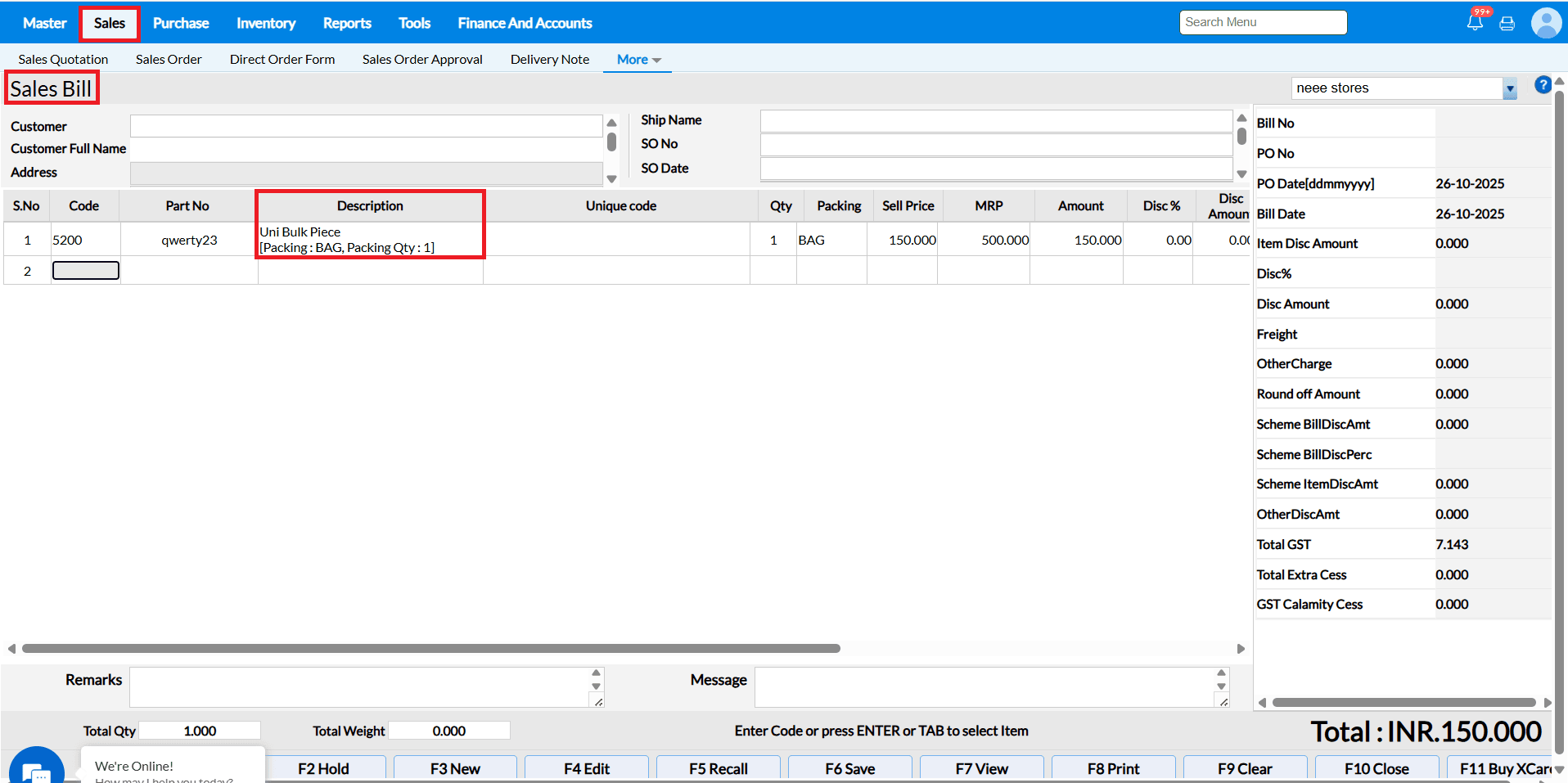
Task: Click the SO No field
Action: coord(996,144)
